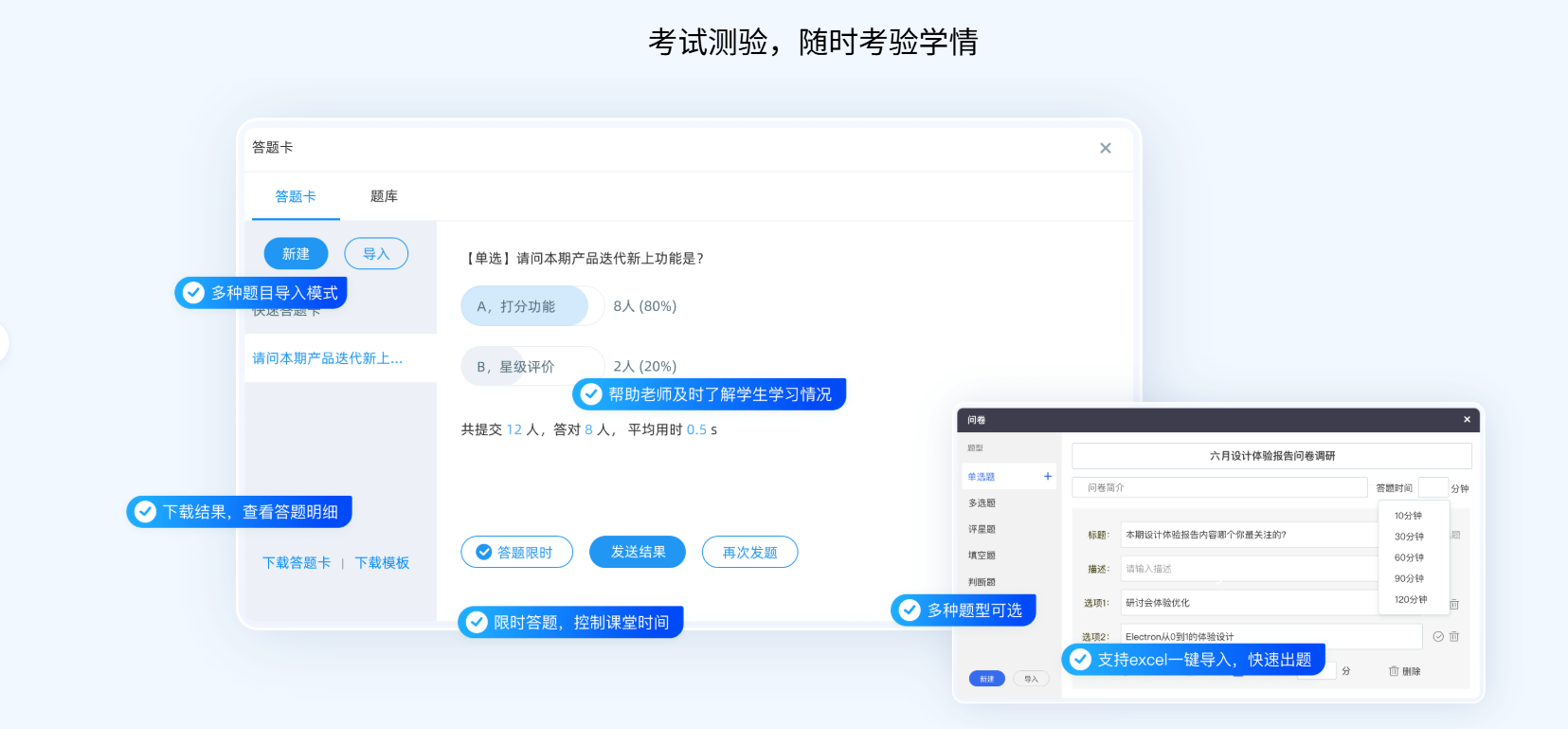Select answer option A 打分功能
Viewport: 1568px width, 729px height.
tap(525, 306)
